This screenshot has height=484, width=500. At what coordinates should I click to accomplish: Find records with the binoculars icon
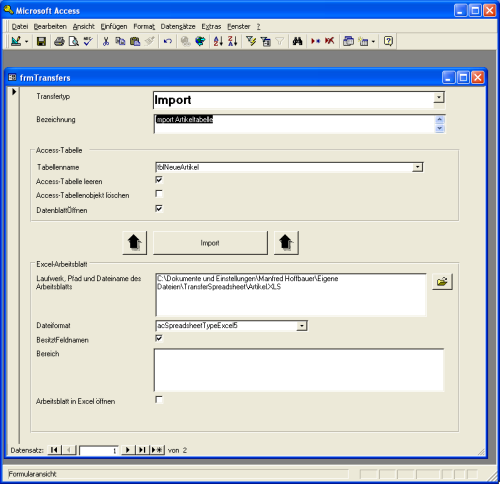click(297, 41)
